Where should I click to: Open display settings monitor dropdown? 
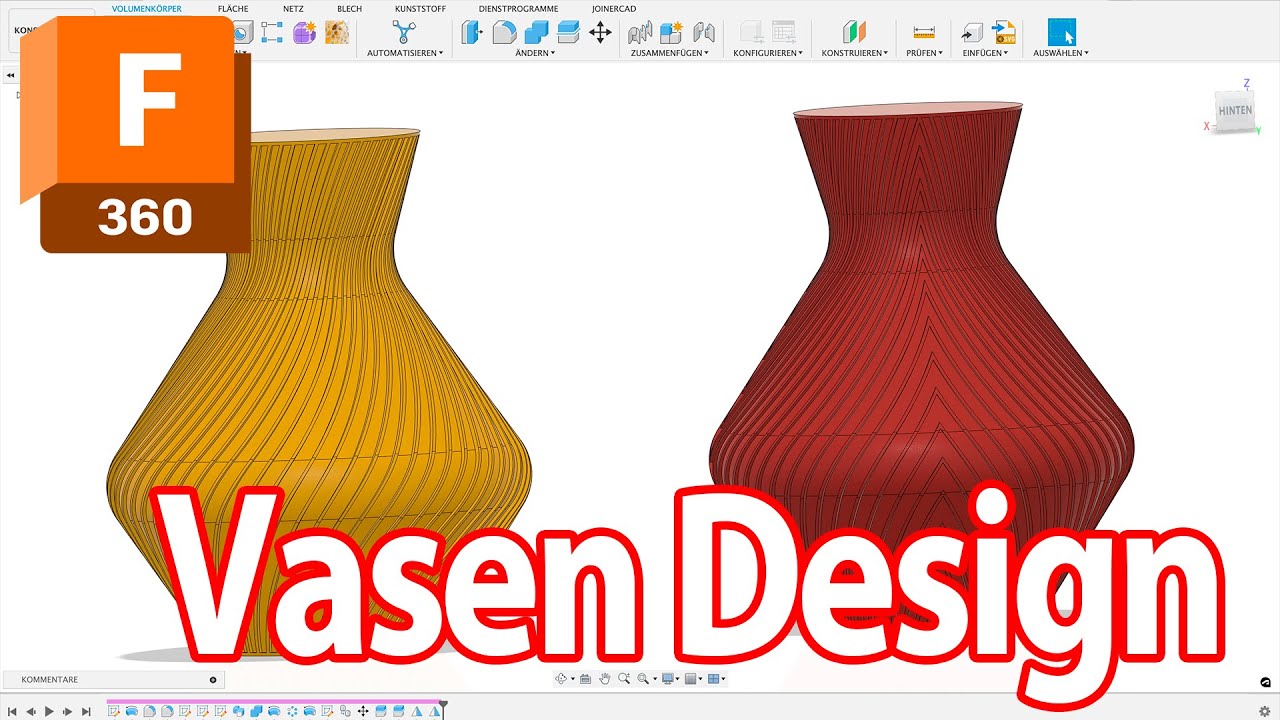677,679
